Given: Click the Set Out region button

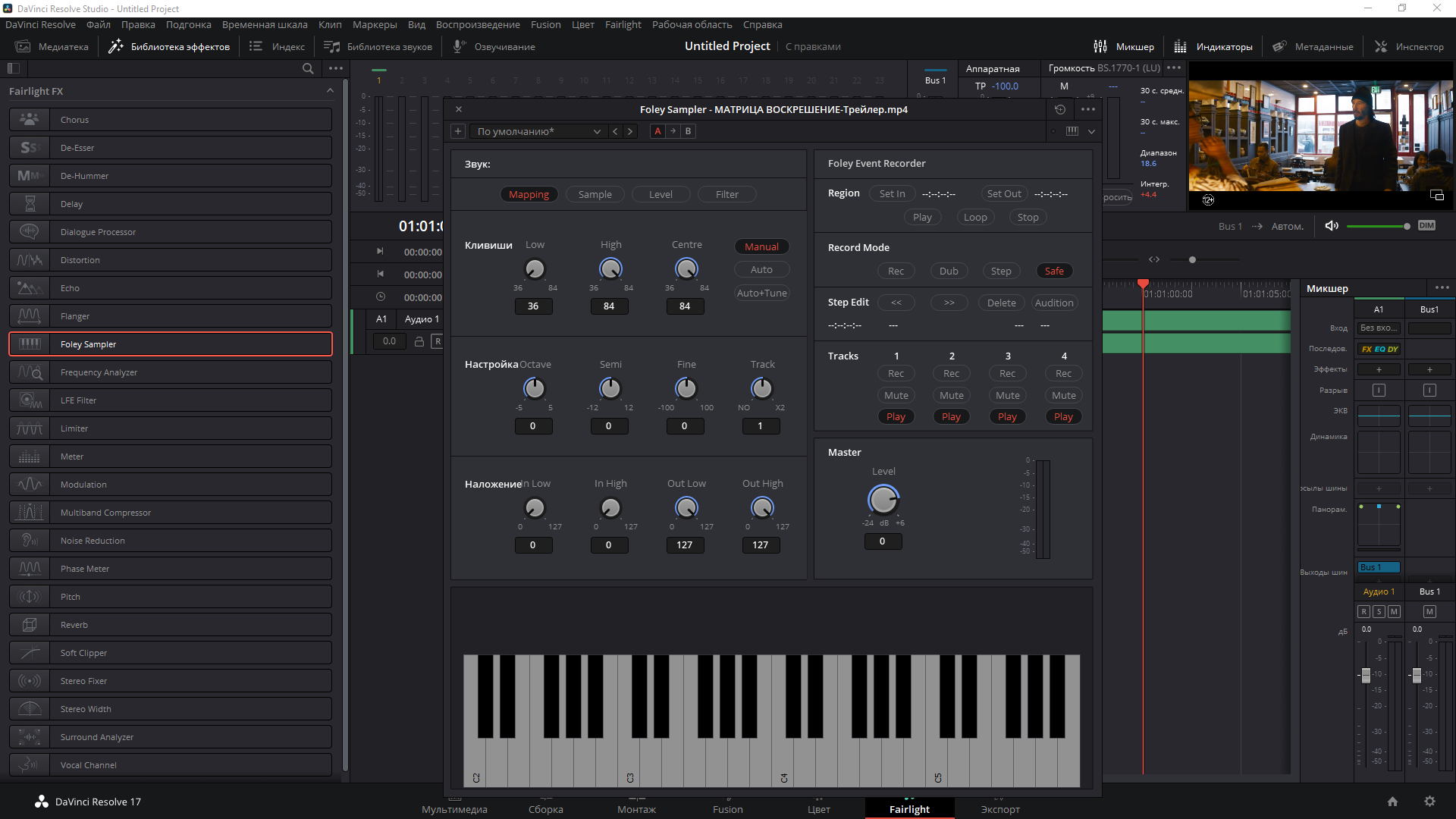Looking at the screenshot, I should tap(1003, 194).
